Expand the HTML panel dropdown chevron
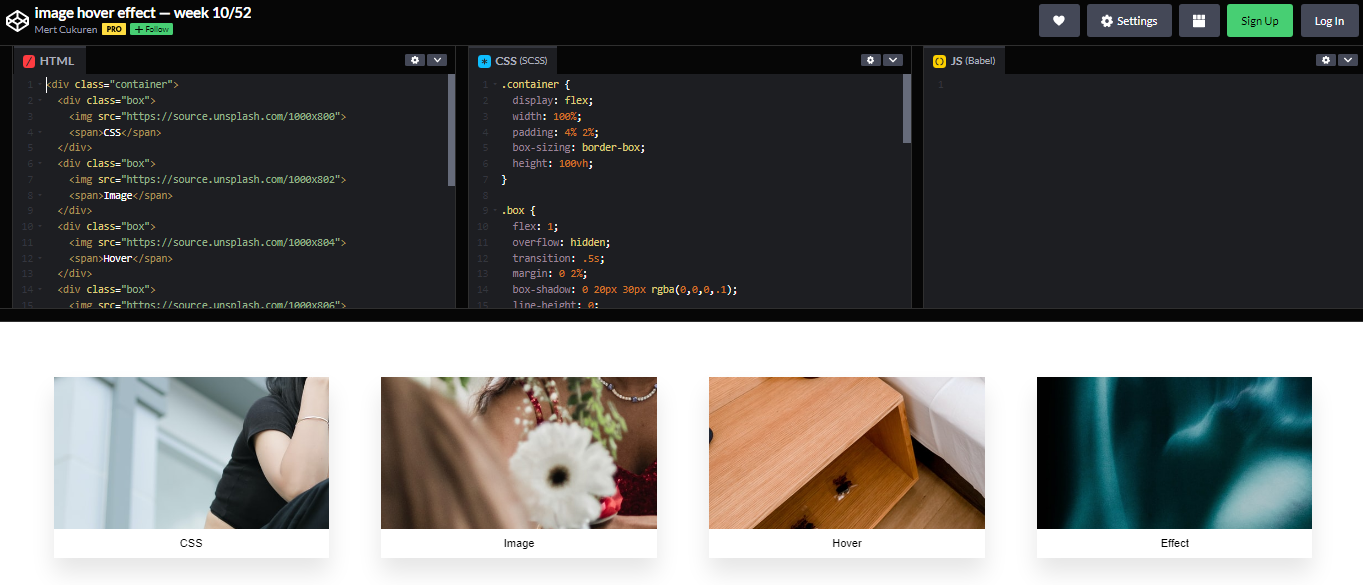Viewport: 1363px width, 585px height. (438, 60)
